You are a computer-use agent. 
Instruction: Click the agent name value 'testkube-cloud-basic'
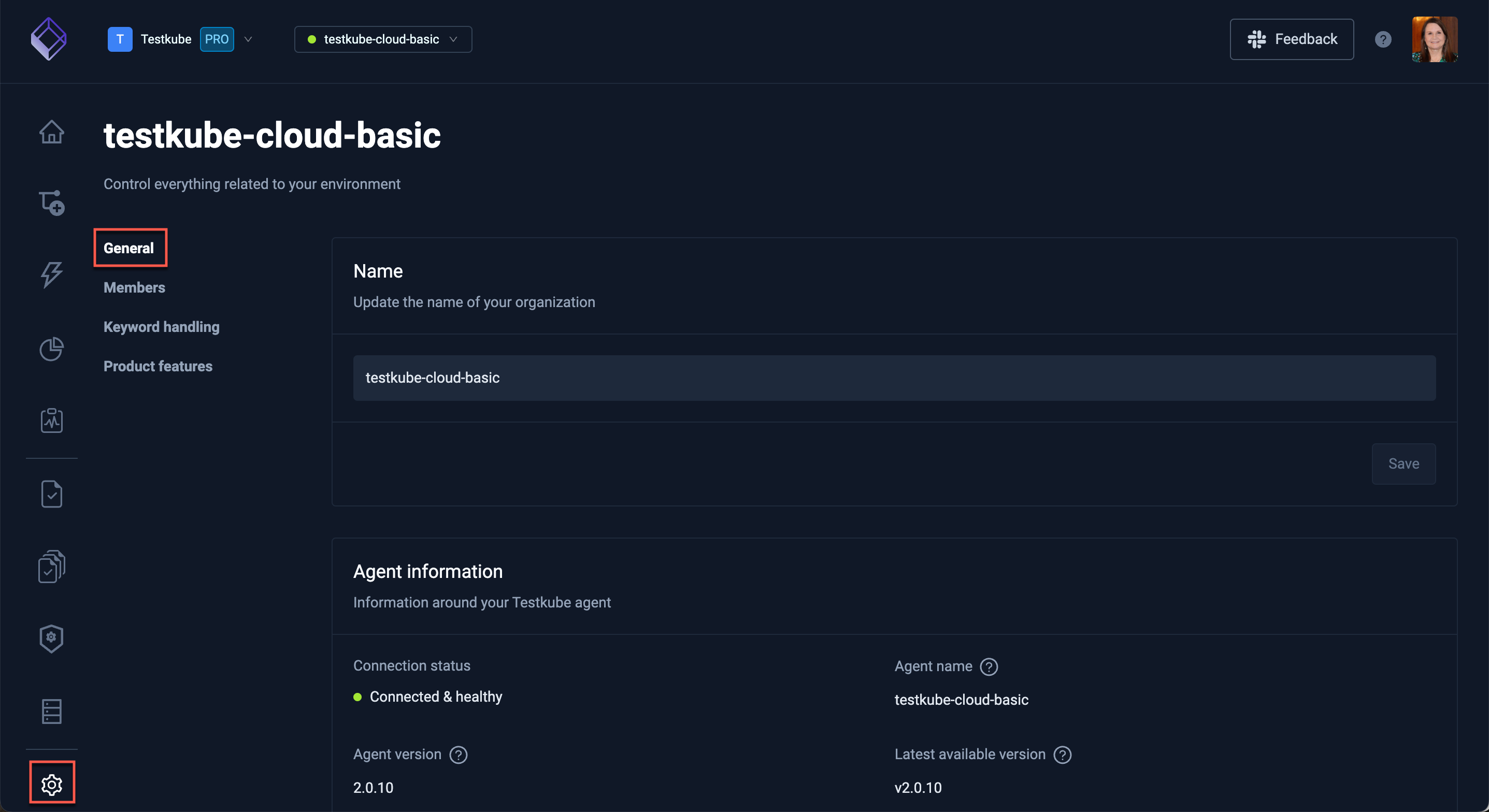(961, 700)
